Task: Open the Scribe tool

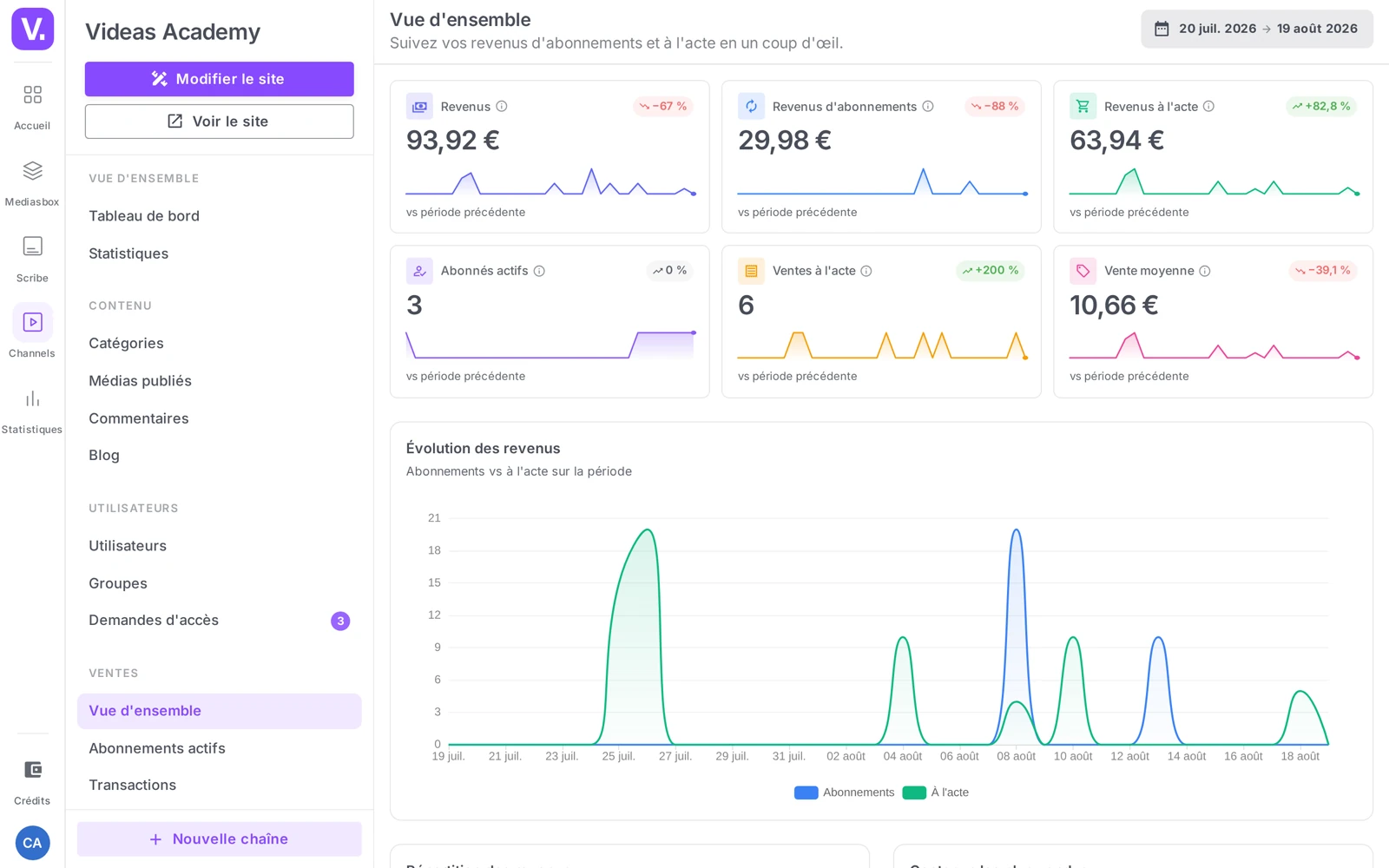Action: click(x=32, y=259)
